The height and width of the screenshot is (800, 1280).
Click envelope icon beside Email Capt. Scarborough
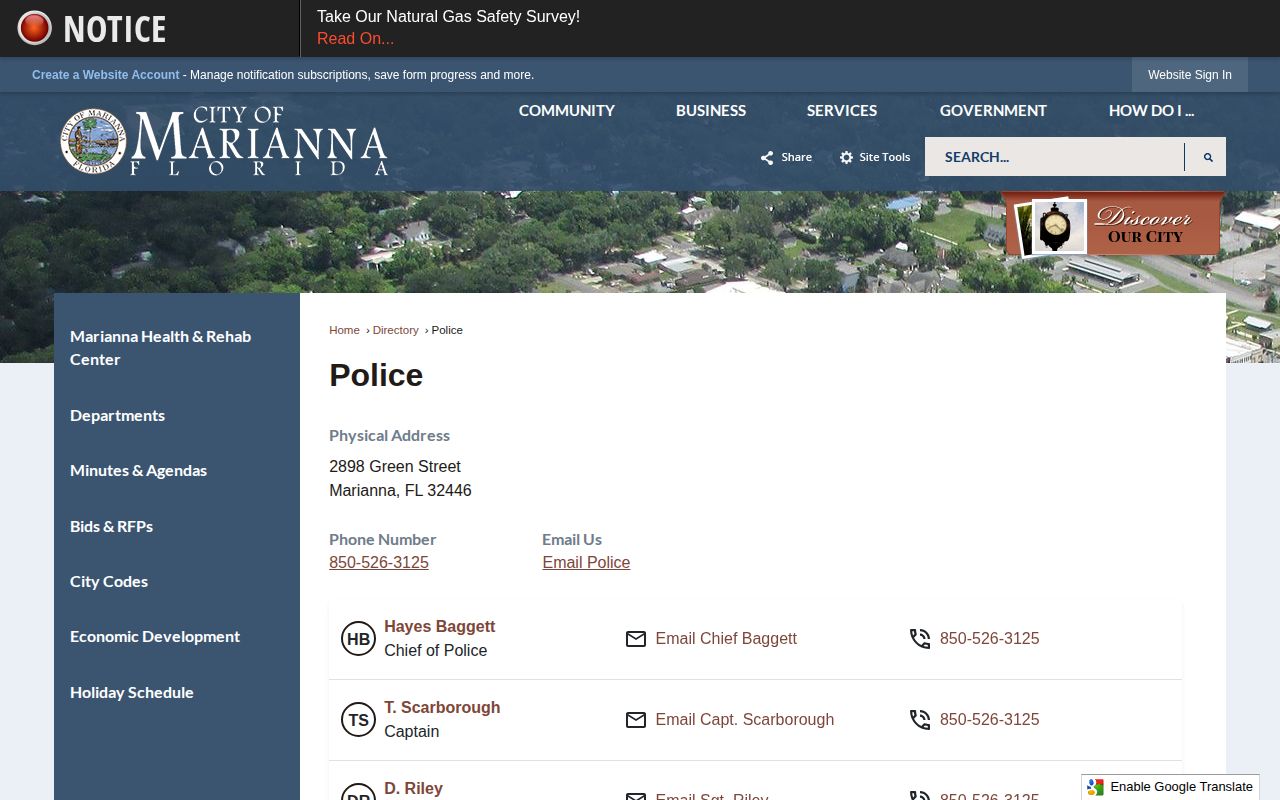point(636,720)
